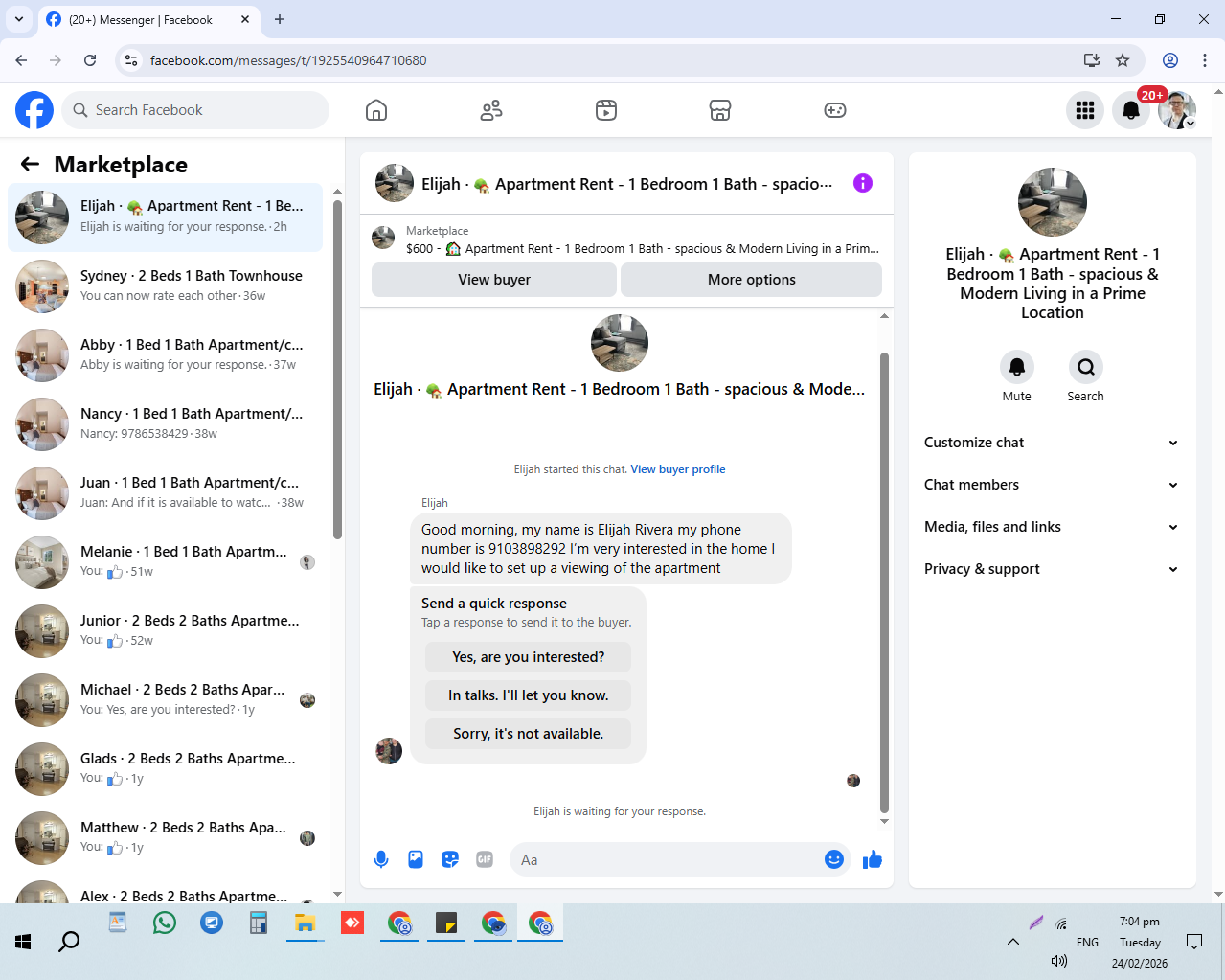Open File Explorer from the taskbar
This screenshot has width=1225, height=980.
click(x=306, y=923)
